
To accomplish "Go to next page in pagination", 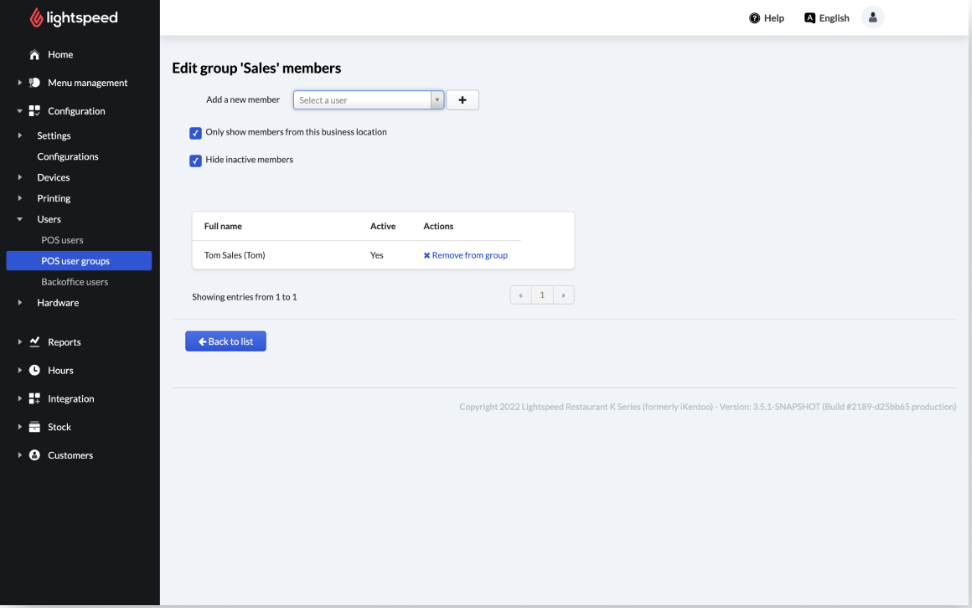I will [564, 296].
